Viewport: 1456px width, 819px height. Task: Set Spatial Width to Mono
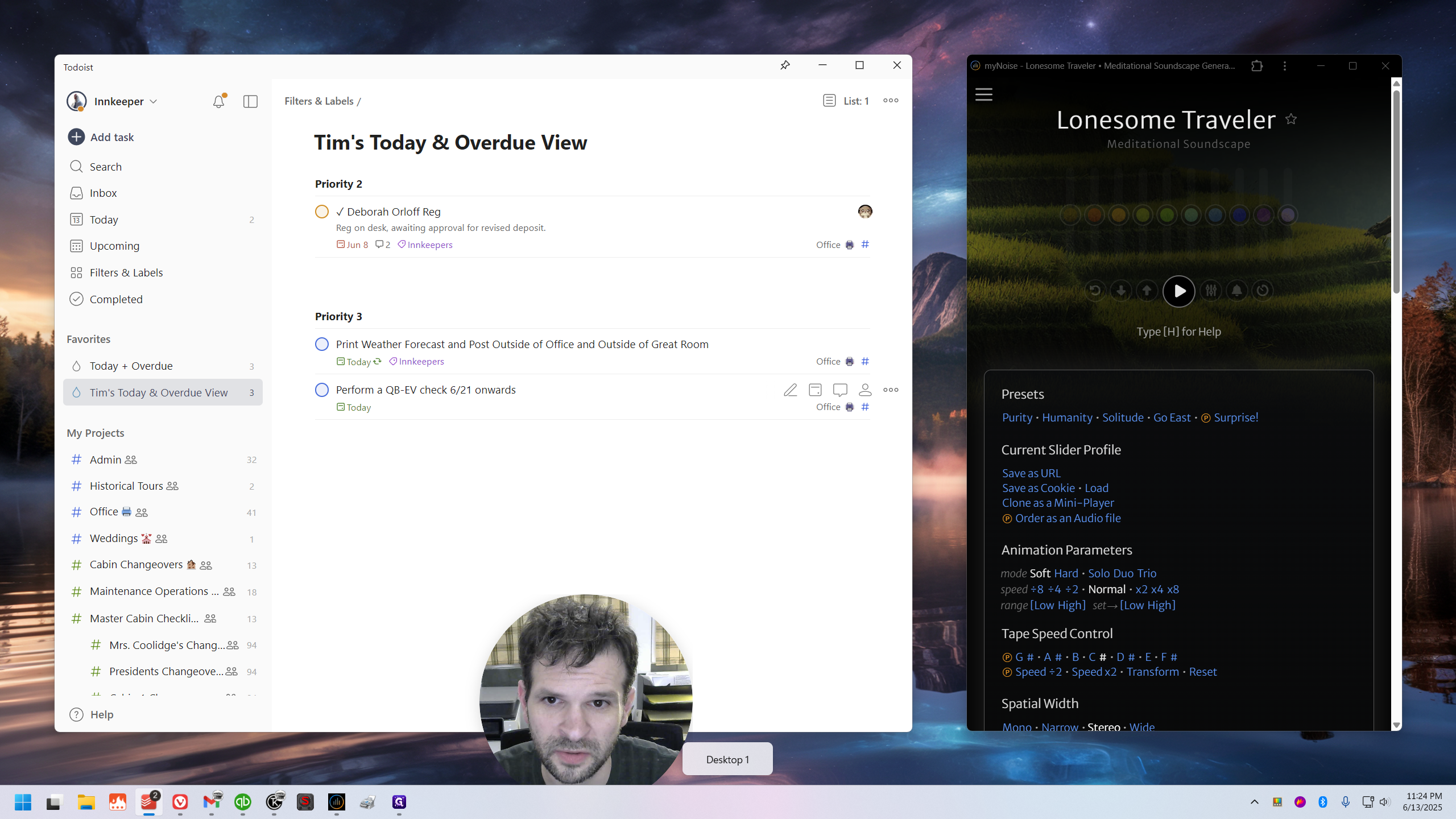(x=1017, y=727)
